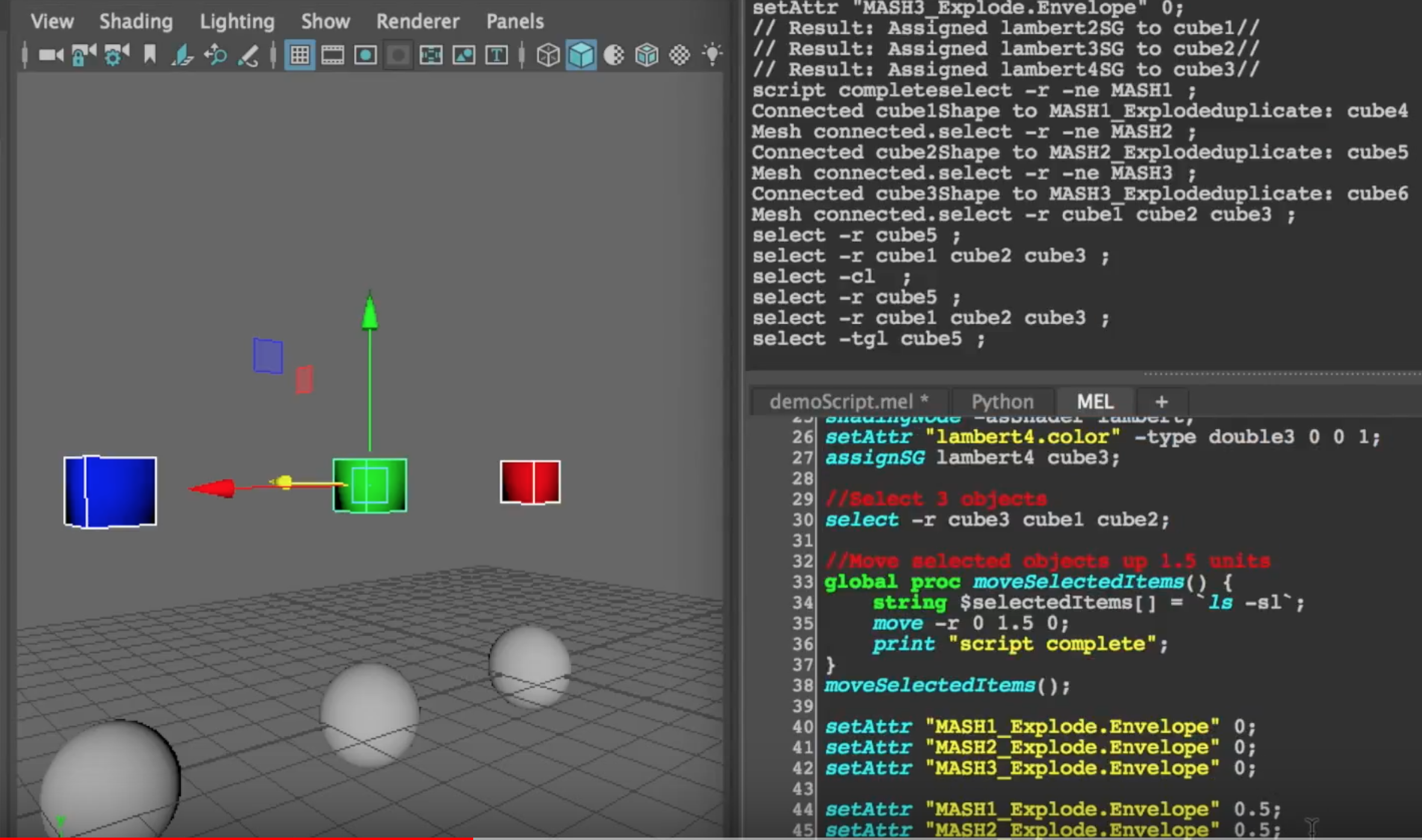
Task: Open the Show menu
Action: pos(325,22)
